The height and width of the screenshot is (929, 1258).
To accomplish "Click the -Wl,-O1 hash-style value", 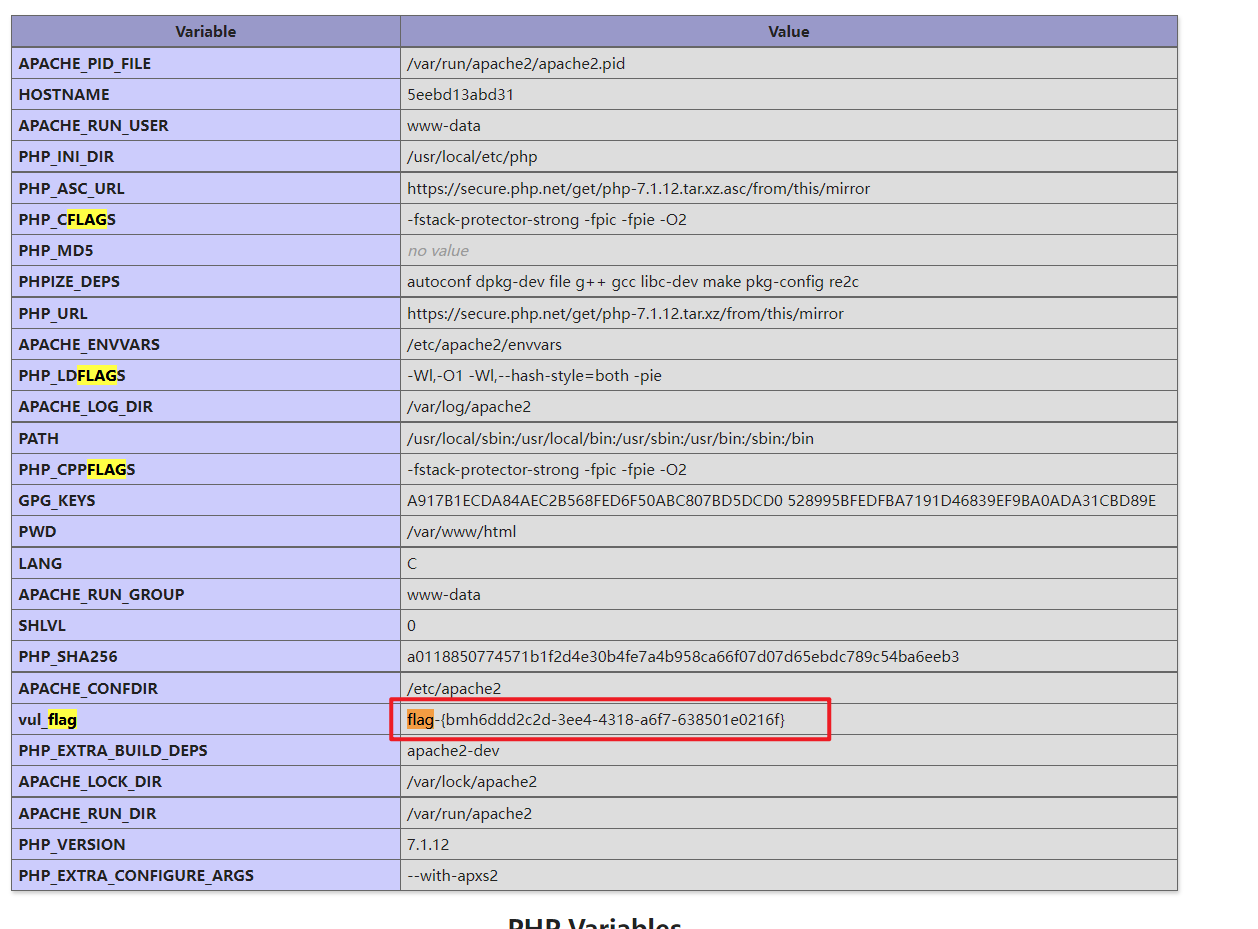I will [534, 375].
